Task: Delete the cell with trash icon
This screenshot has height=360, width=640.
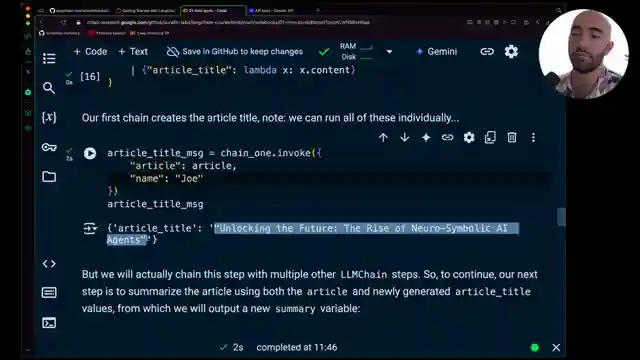Action: (x=512, y=138)
